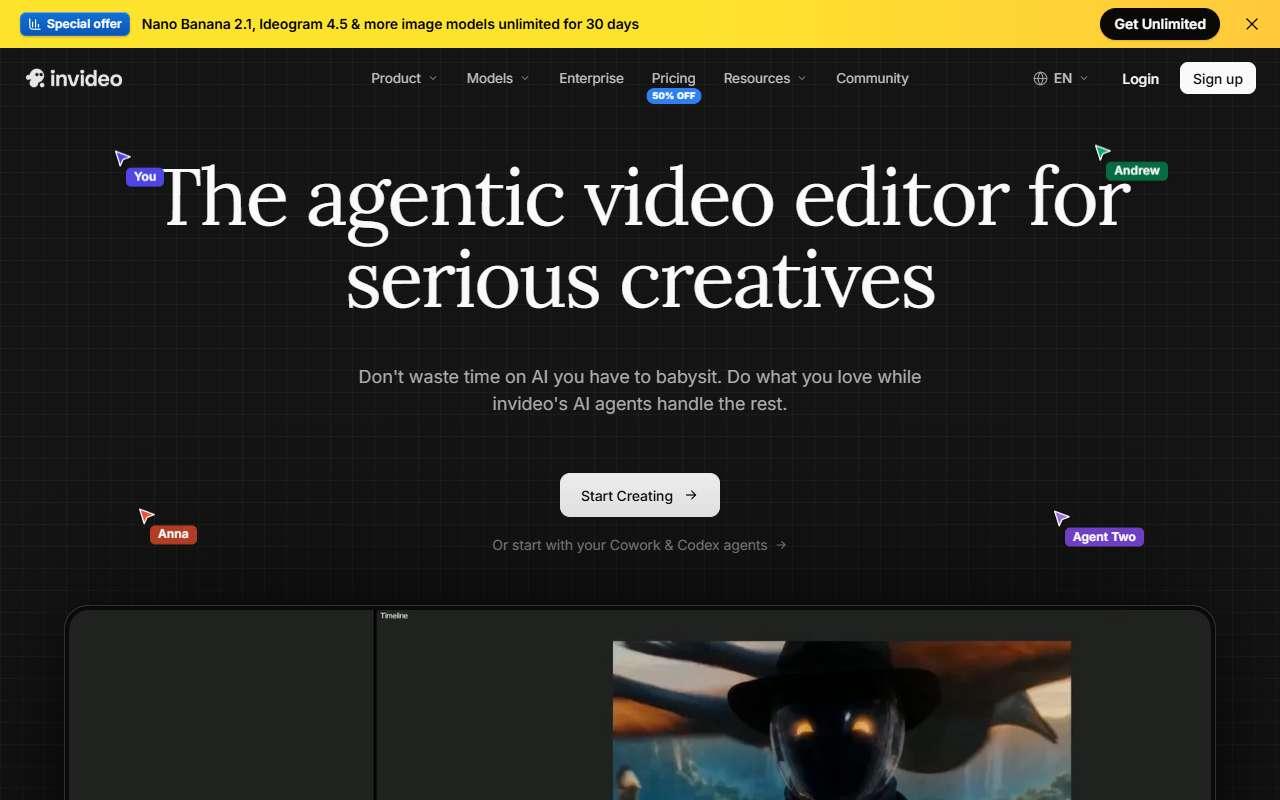
Task: Visit the Community page
Action: 872,78
